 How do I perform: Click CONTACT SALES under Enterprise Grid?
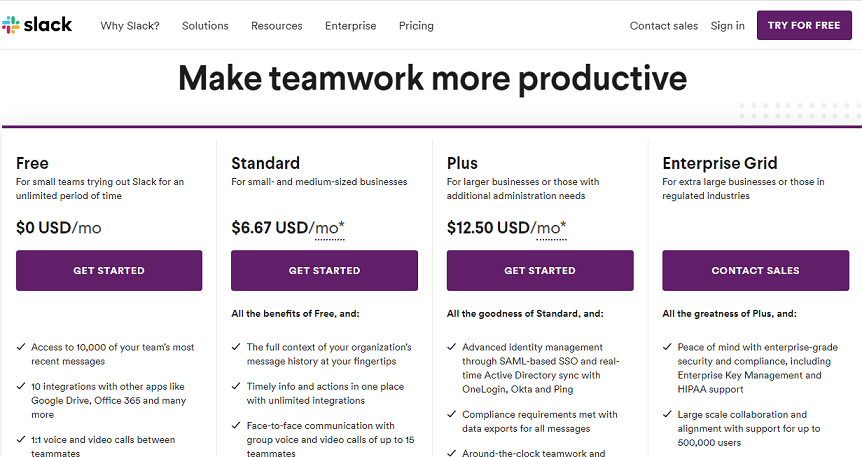tap(755, 271)
